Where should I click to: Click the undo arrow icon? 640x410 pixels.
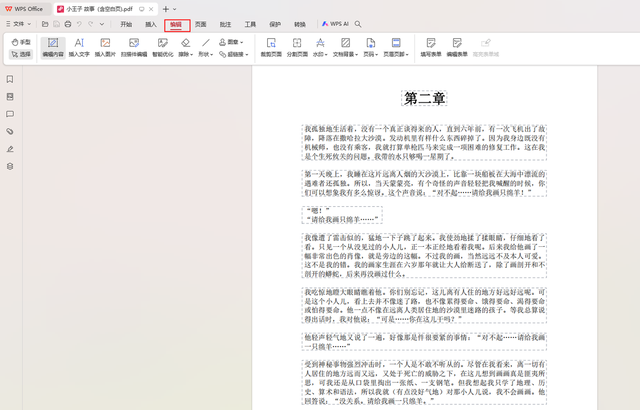pyautogui.click(x=79, y=24)
